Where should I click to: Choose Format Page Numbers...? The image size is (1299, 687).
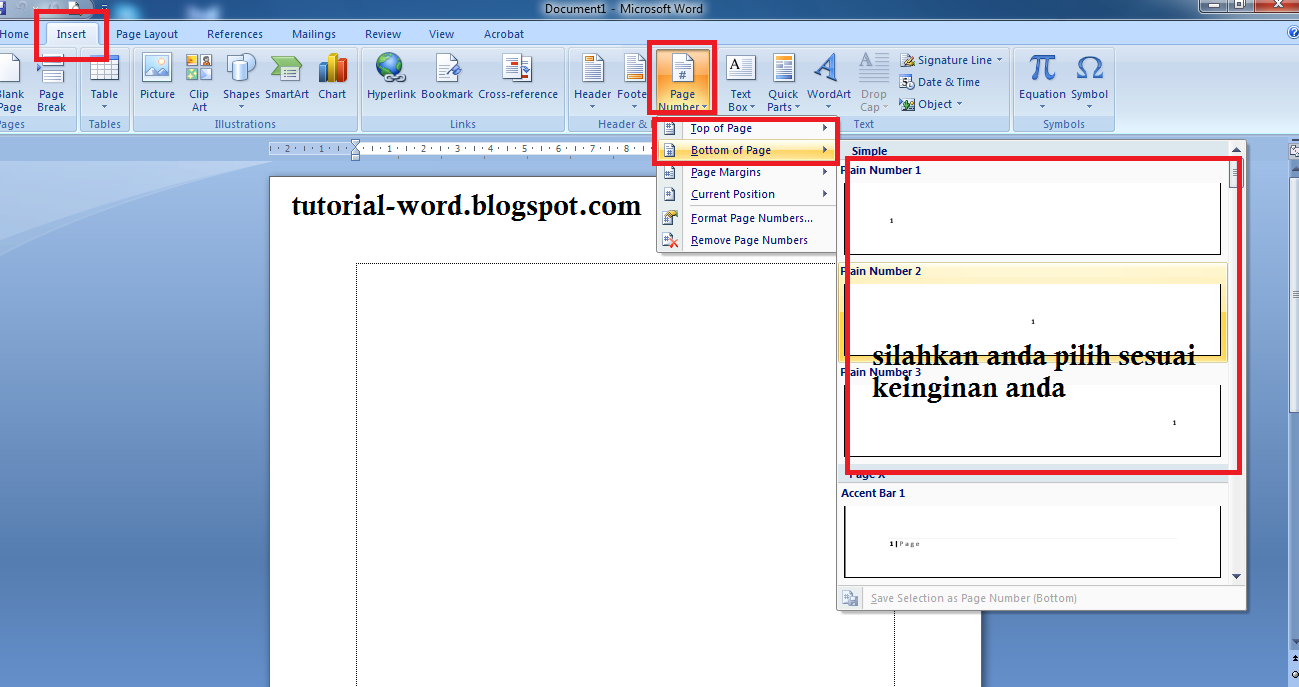(746, 218)
